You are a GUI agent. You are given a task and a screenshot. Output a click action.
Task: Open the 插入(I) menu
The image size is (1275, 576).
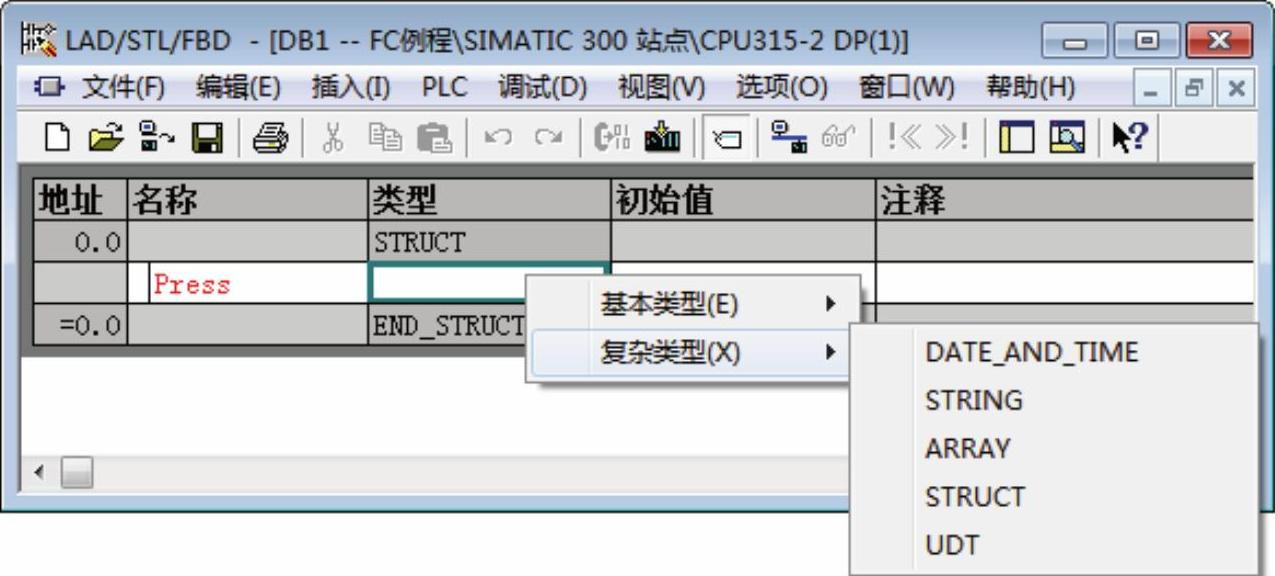tap(351, 88)
